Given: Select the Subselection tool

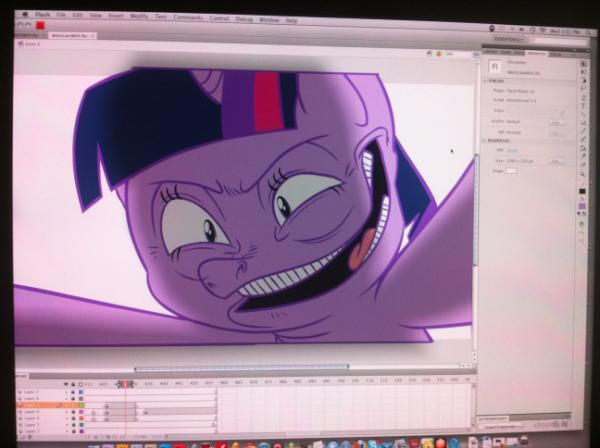Looking at the screenshot, I should point(583,72).
